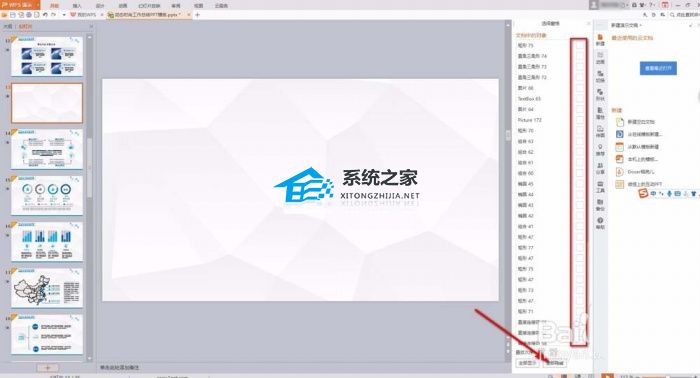The height and width of the screenshot is (378, 700).
Task: Select the 矩形 77 object row
Action: [550, 248]
